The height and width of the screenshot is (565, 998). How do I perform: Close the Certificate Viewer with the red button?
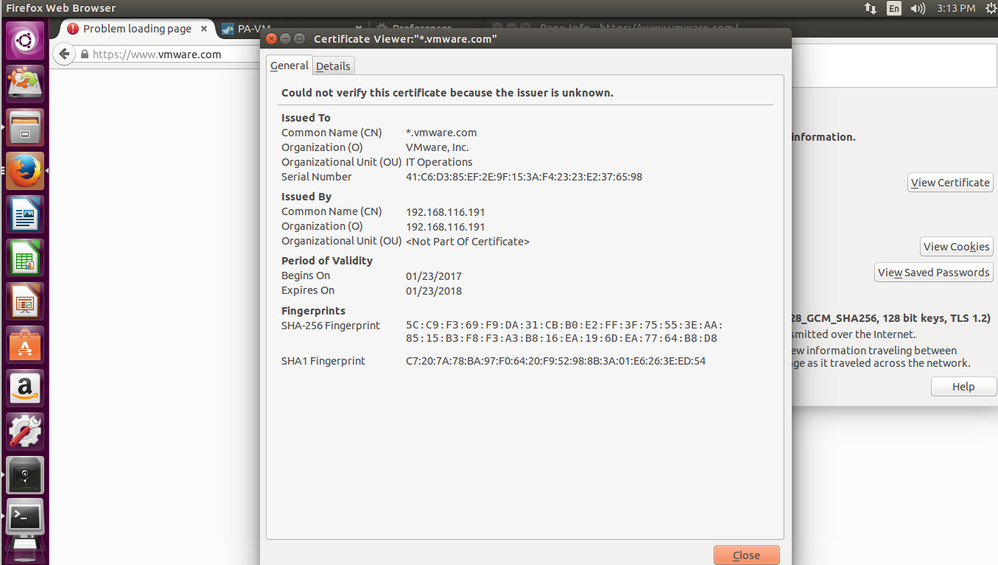point(271,39)
